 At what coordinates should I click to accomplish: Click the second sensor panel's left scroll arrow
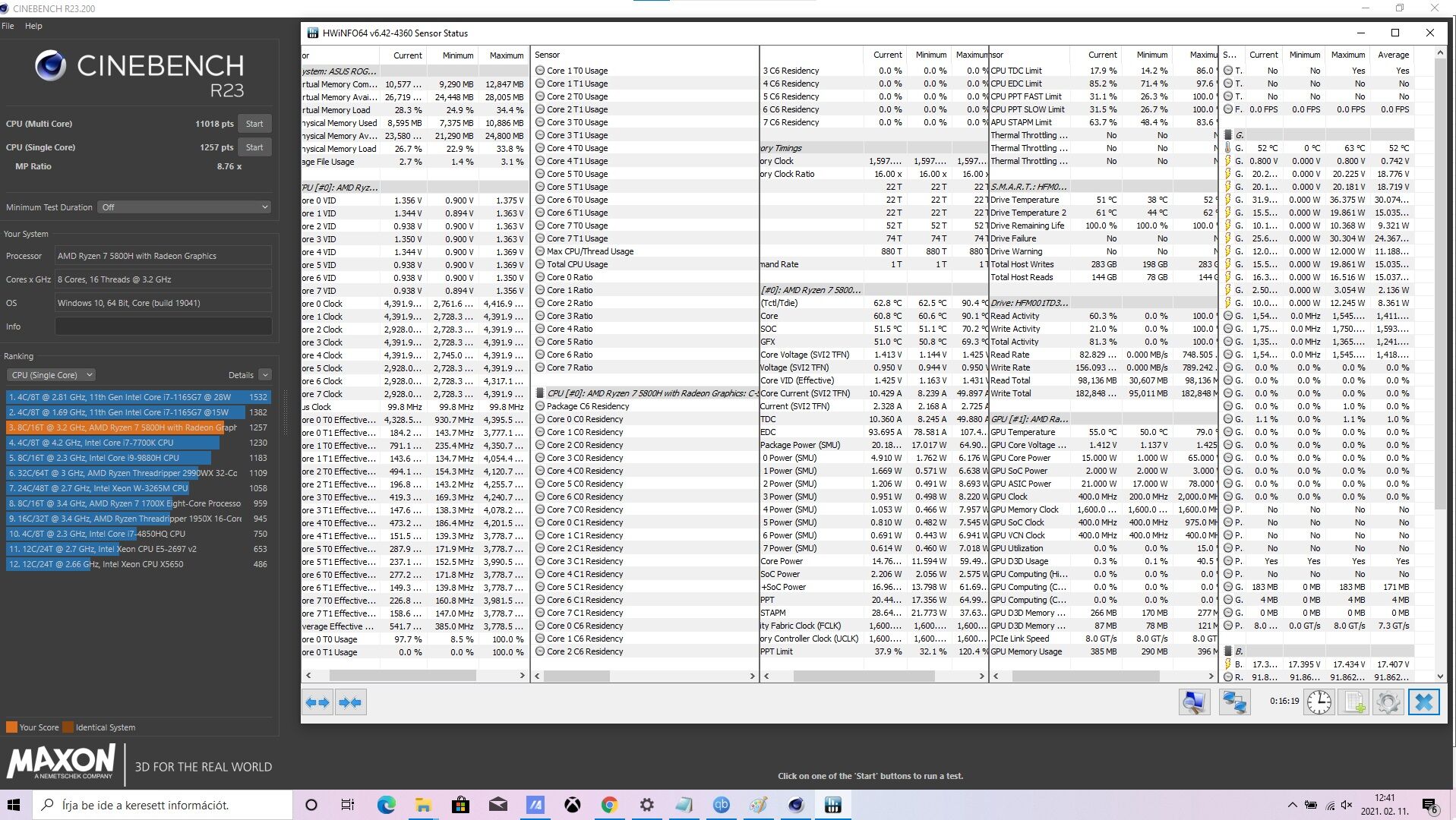(538, 675)
